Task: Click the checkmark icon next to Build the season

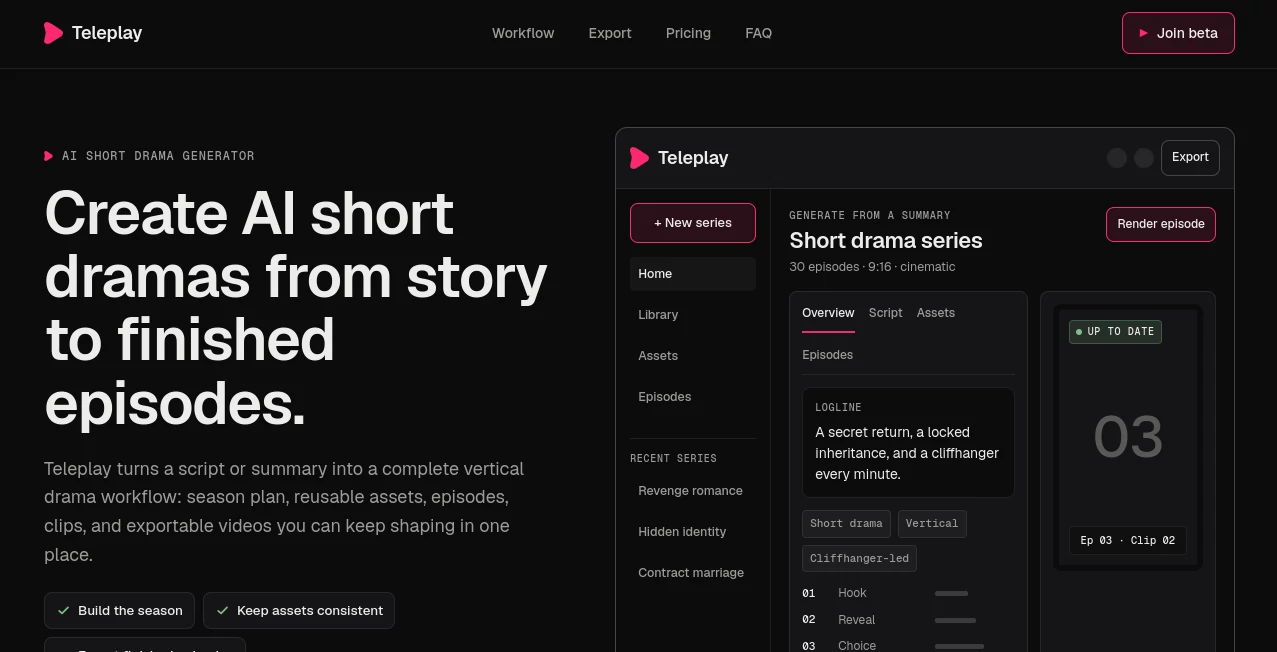Action: tap(63, 610)
